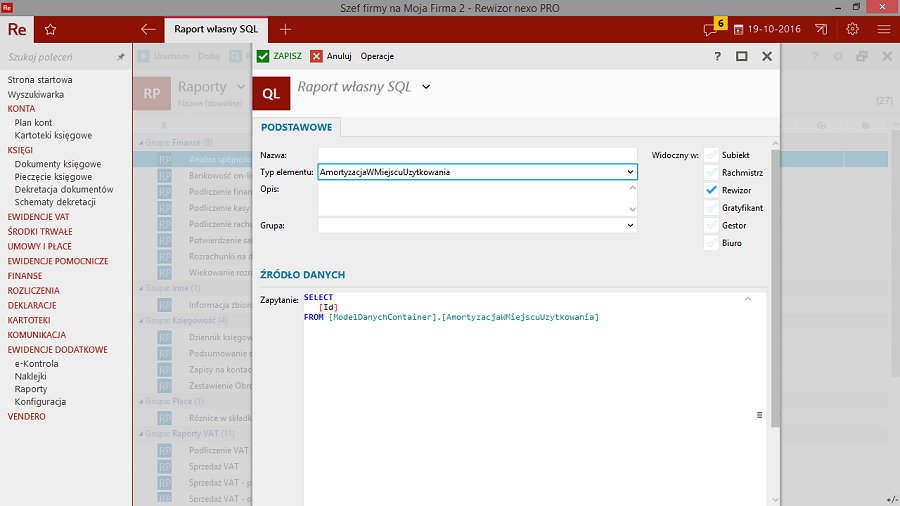The height and width of the screenshot is (506, 900).
Task: Click the dialog's vertical scrollbar
Action: [775, 300]
